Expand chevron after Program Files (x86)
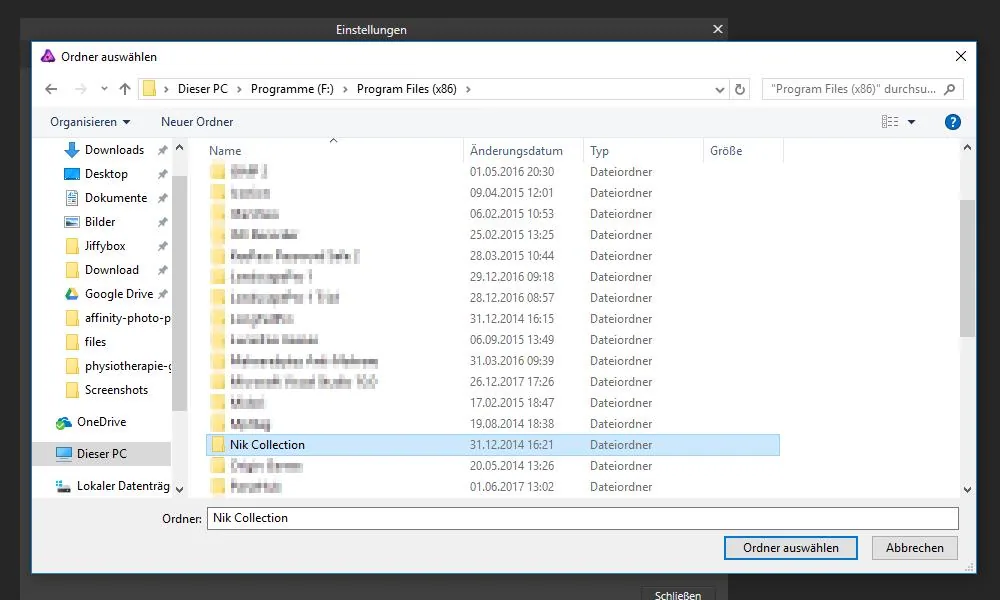Screen dimensions: 1000x600 [468, 89]
